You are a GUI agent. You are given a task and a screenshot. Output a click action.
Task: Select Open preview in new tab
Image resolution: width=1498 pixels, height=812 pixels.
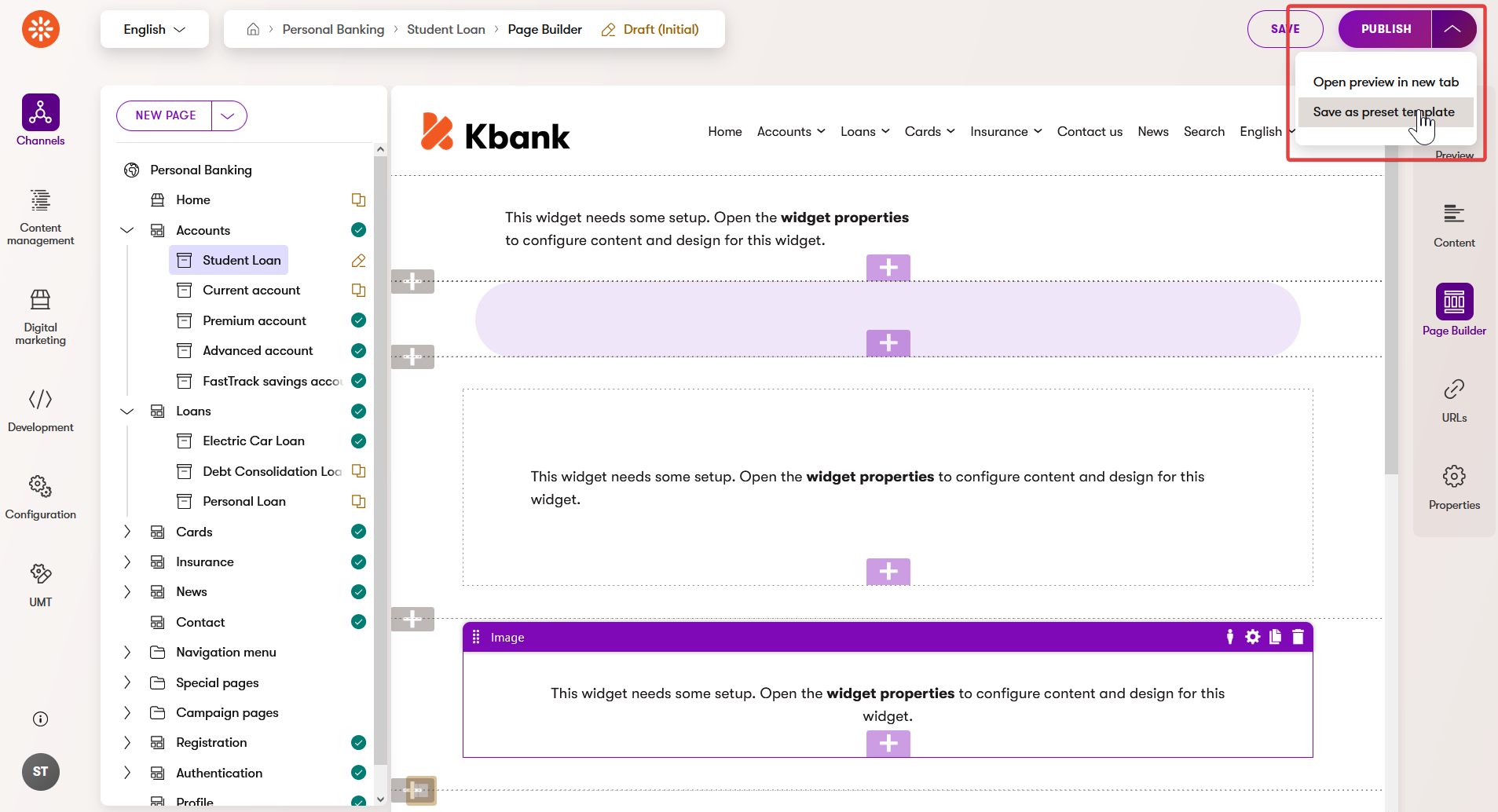[x=1385, y=82]
